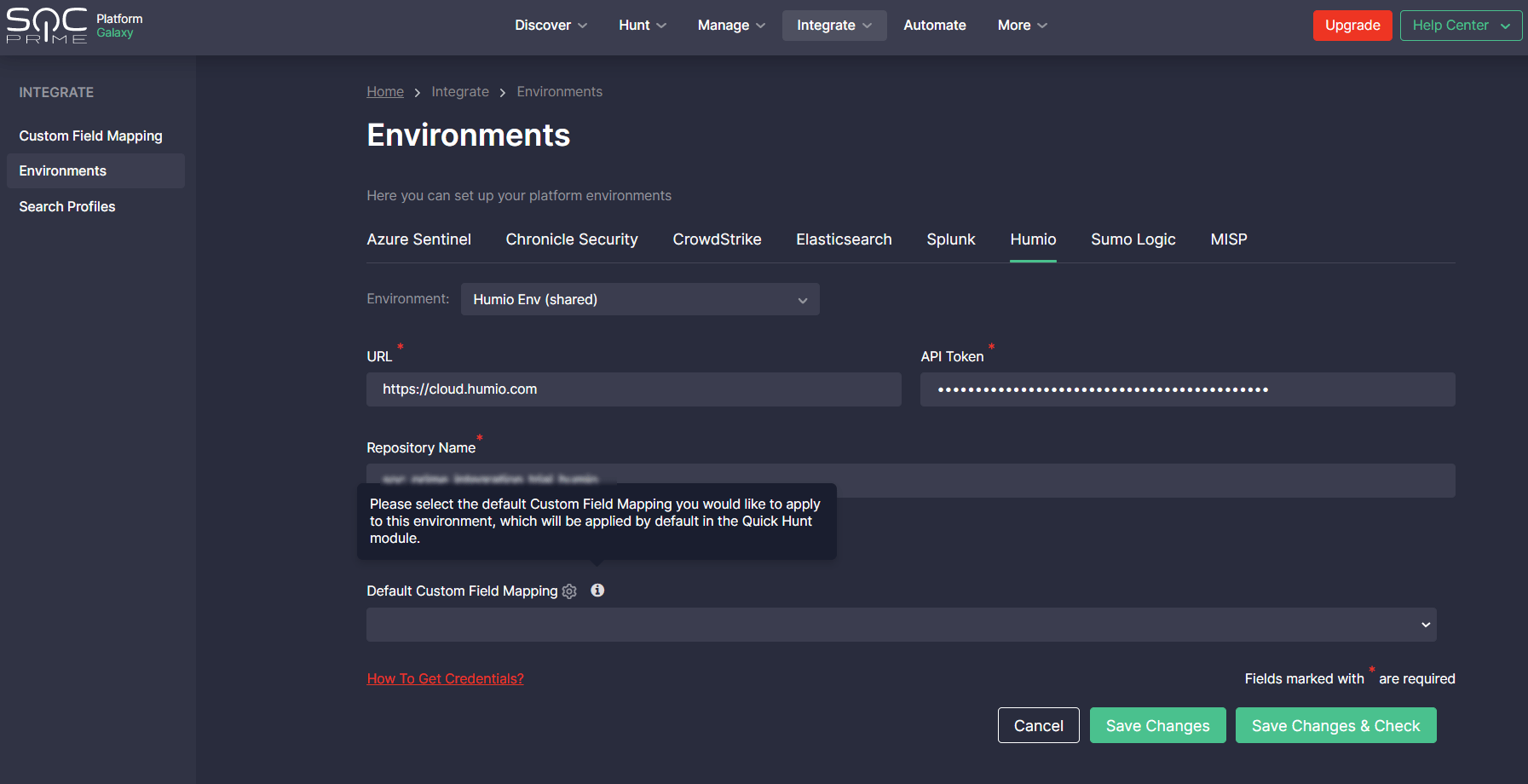Switch to the Azure Sentinel tab
Screen dimensions: 1528x784
419,239
